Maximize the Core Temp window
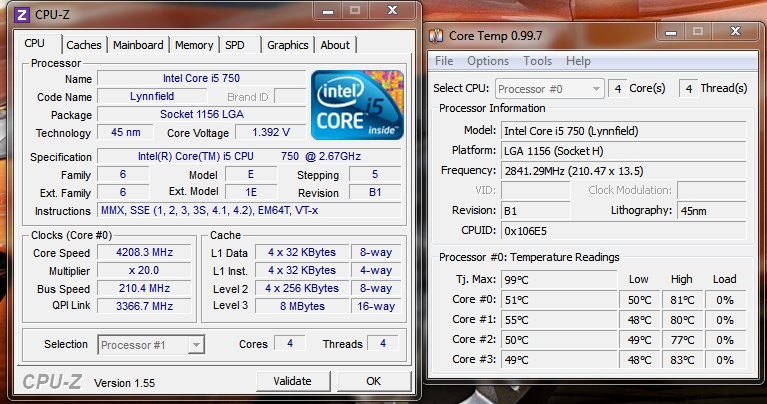The height and width of the screenshot is (404, 767). pyautogui.click(x=698, y=32)
